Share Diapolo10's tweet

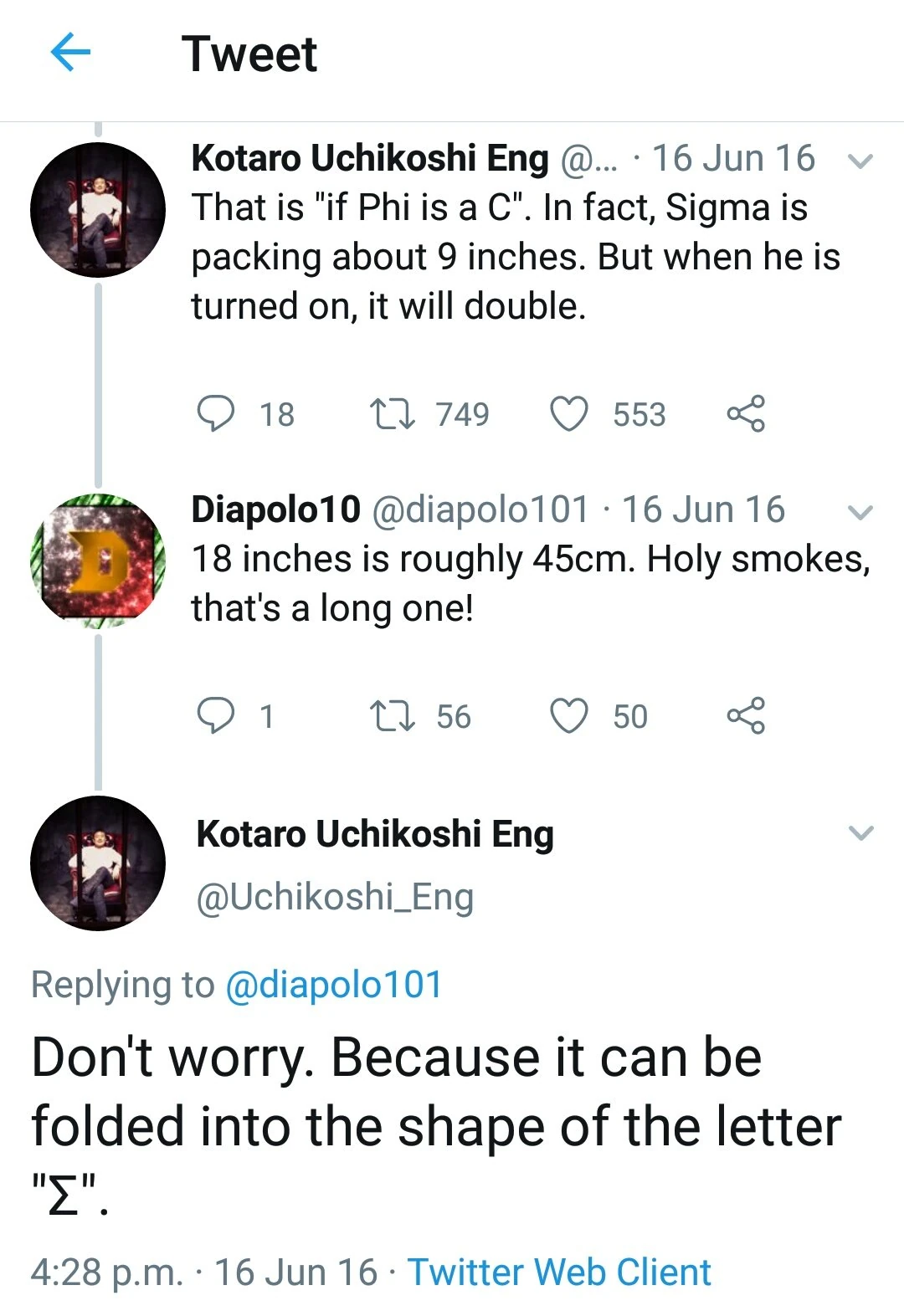point(745,716)
